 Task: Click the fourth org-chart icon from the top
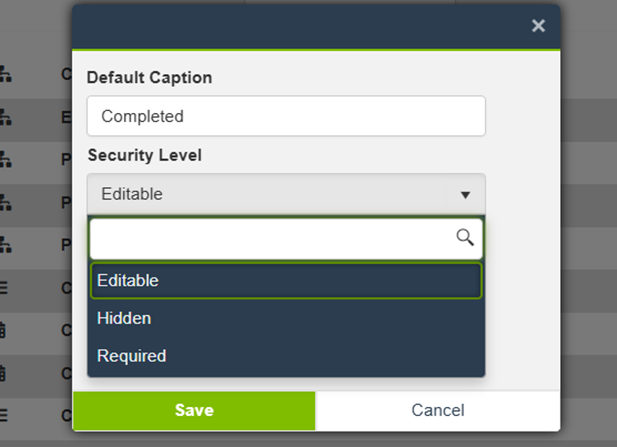pyautogui.click(x=4, y=201)
